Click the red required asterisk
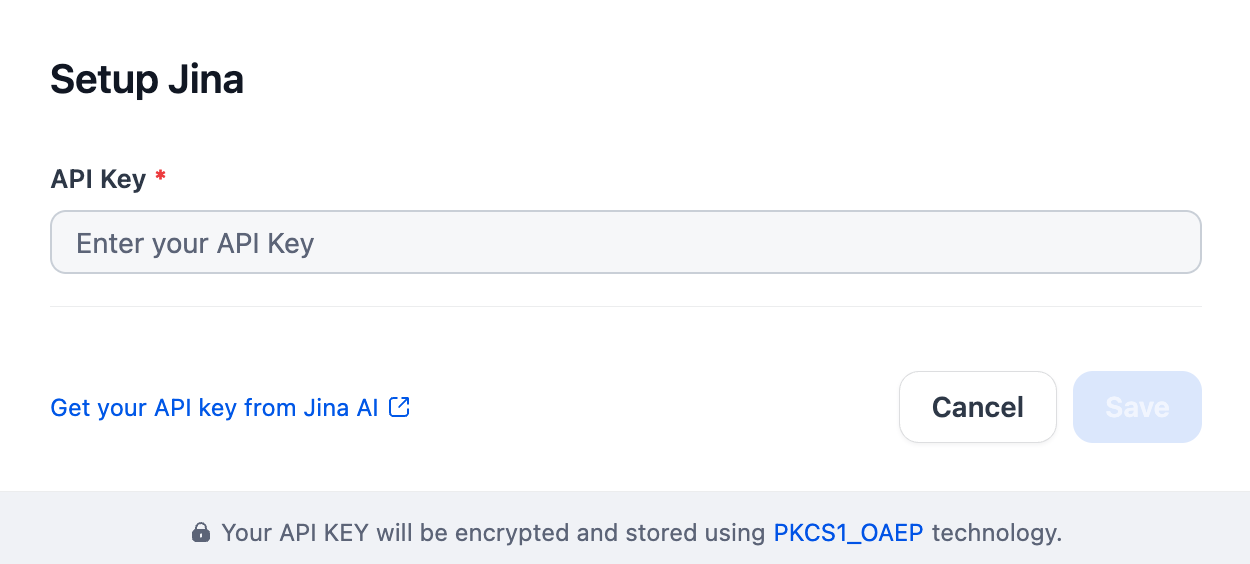The width and height of the screenshot is (1250, 564). tap(160, 178)
